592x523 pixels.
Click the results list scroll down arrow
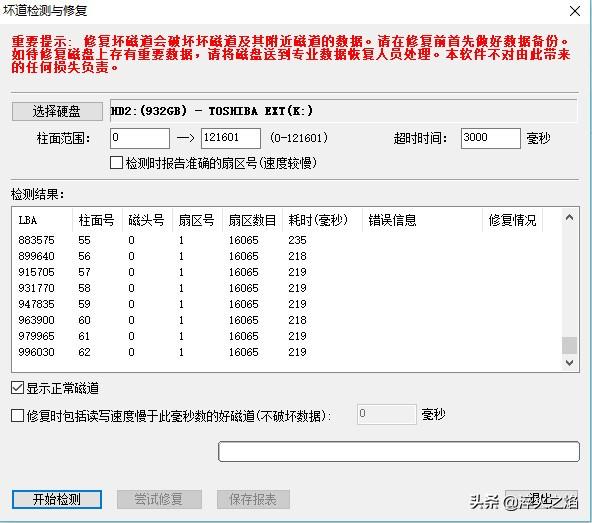pyautogui.click(x=569, y=363)
